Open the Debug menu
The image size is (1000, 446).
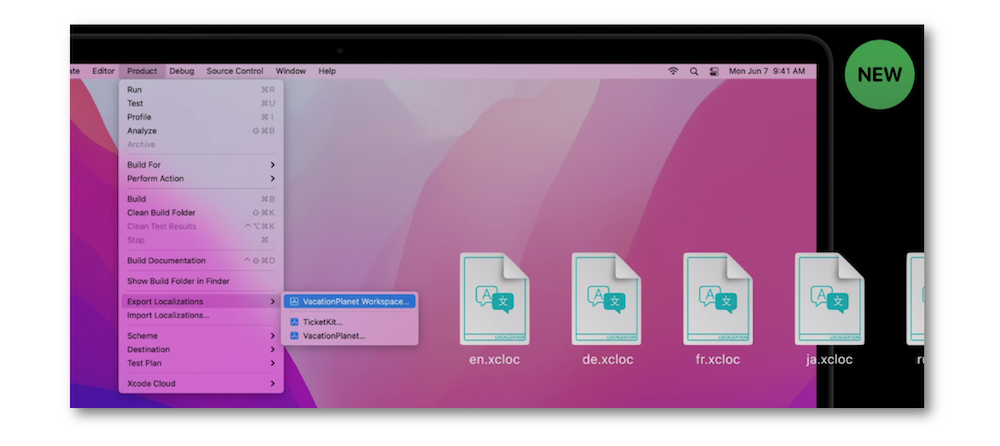tap(182, 71)
